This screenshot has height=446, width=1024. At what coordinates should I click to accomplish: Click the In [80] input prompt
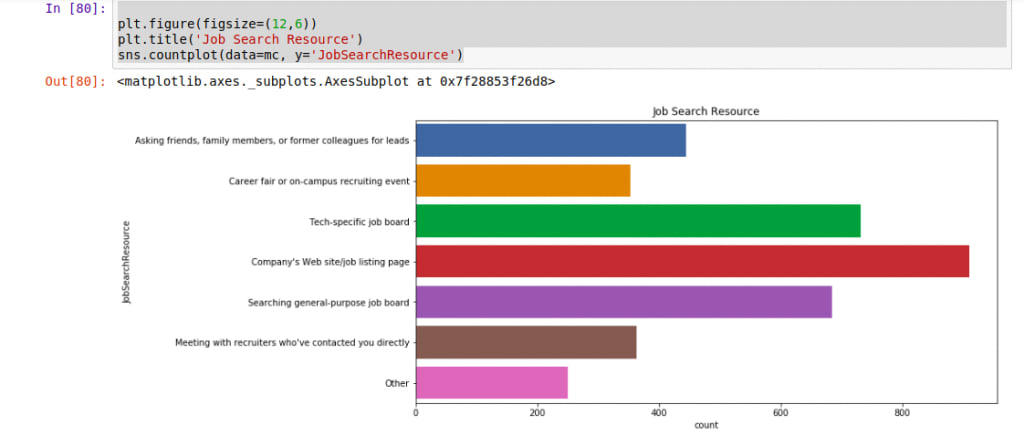pyautogui.click(x=75, y=8)
